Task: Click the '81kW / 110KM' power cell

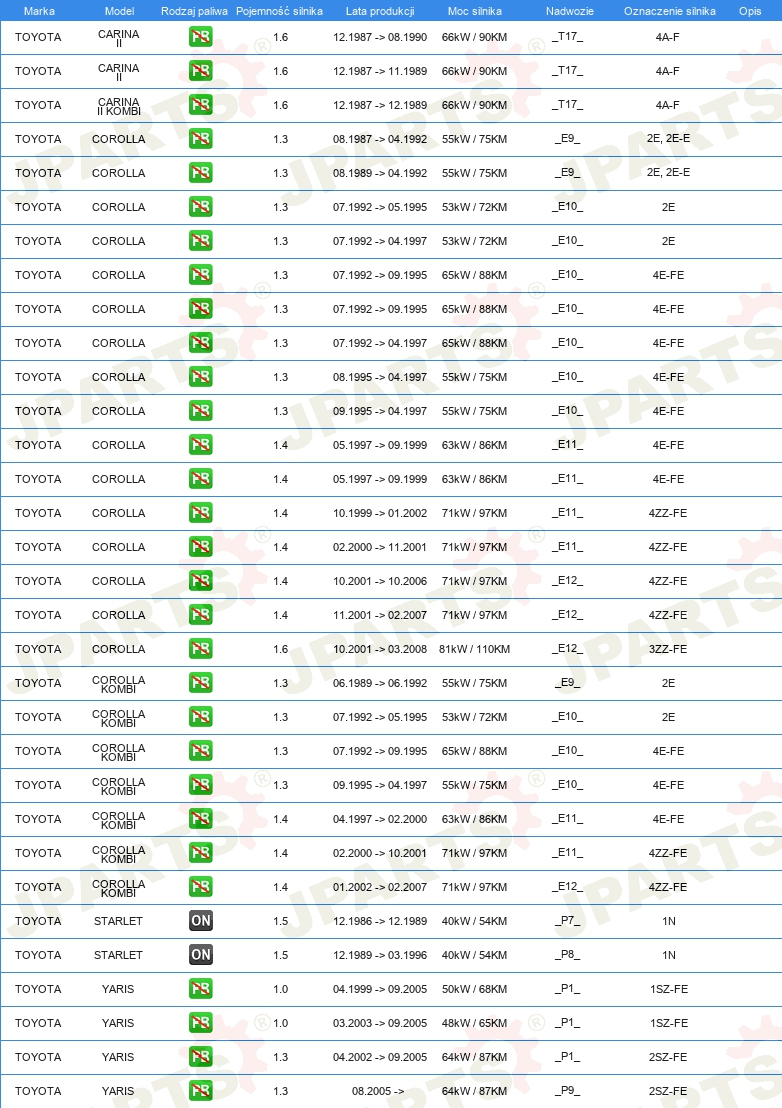Action: tap(474, 649)
